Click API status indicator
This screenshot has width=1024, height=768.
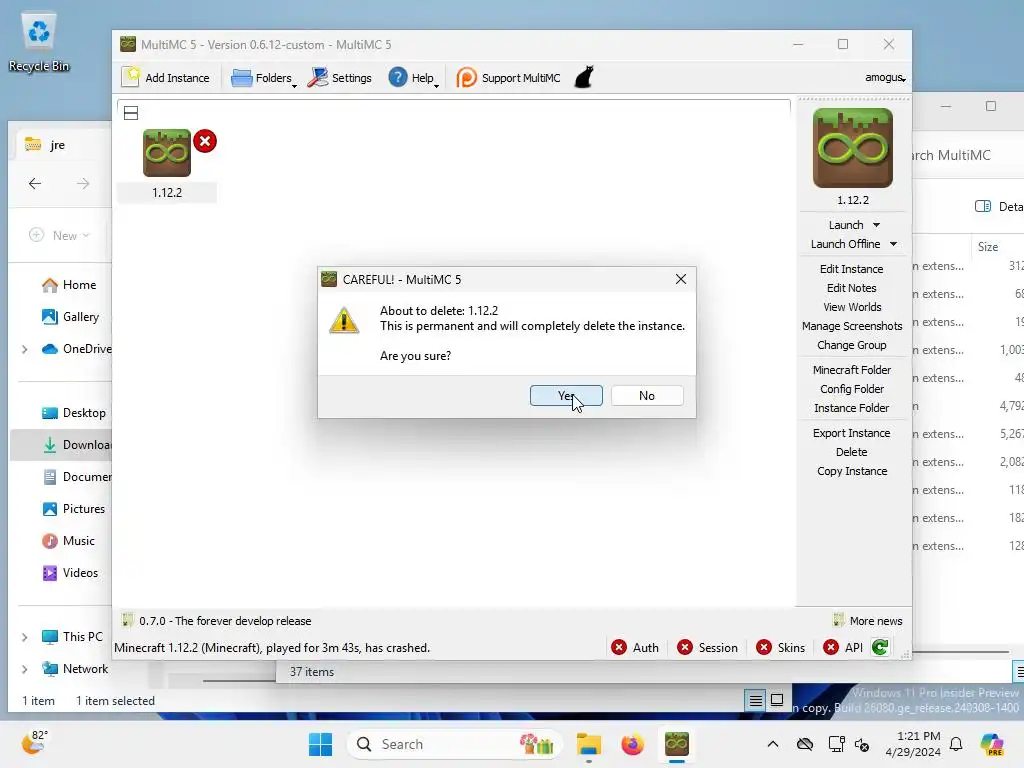843,647
